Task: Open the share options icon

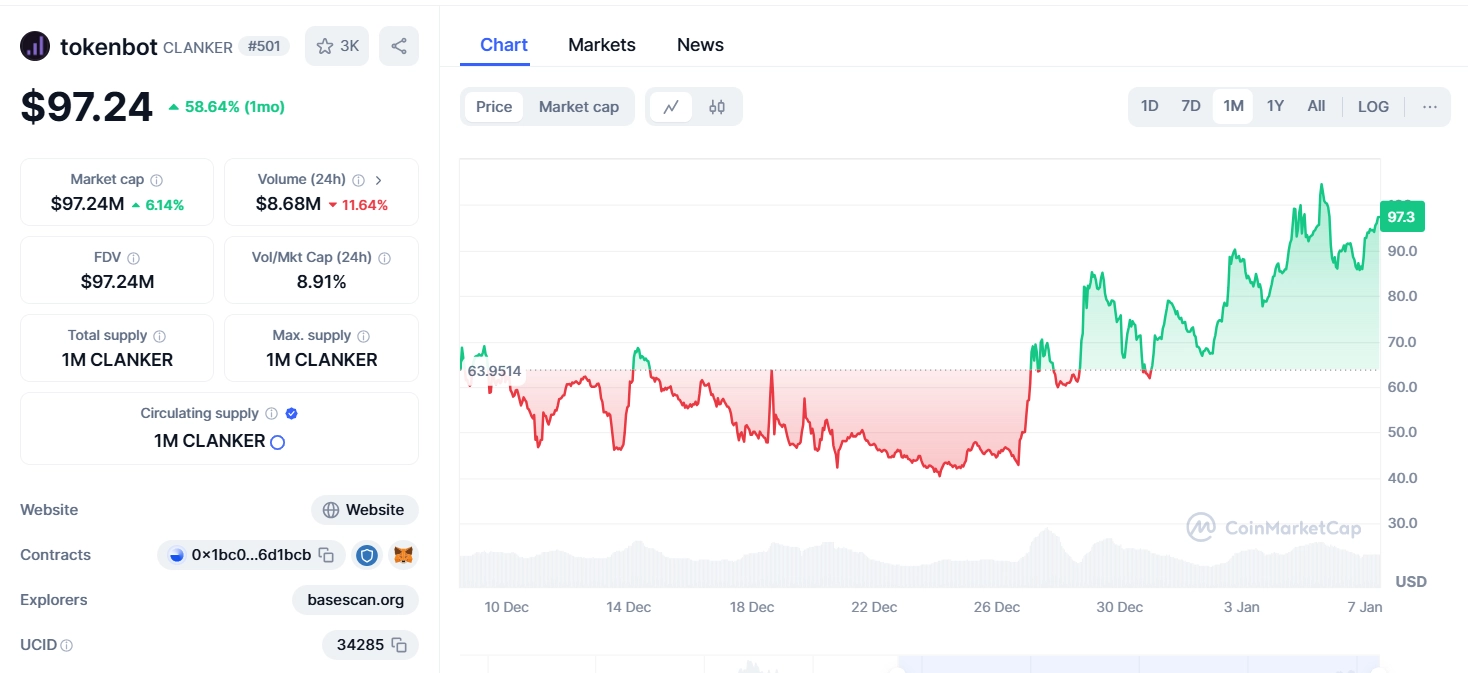Action: [398, 45]
